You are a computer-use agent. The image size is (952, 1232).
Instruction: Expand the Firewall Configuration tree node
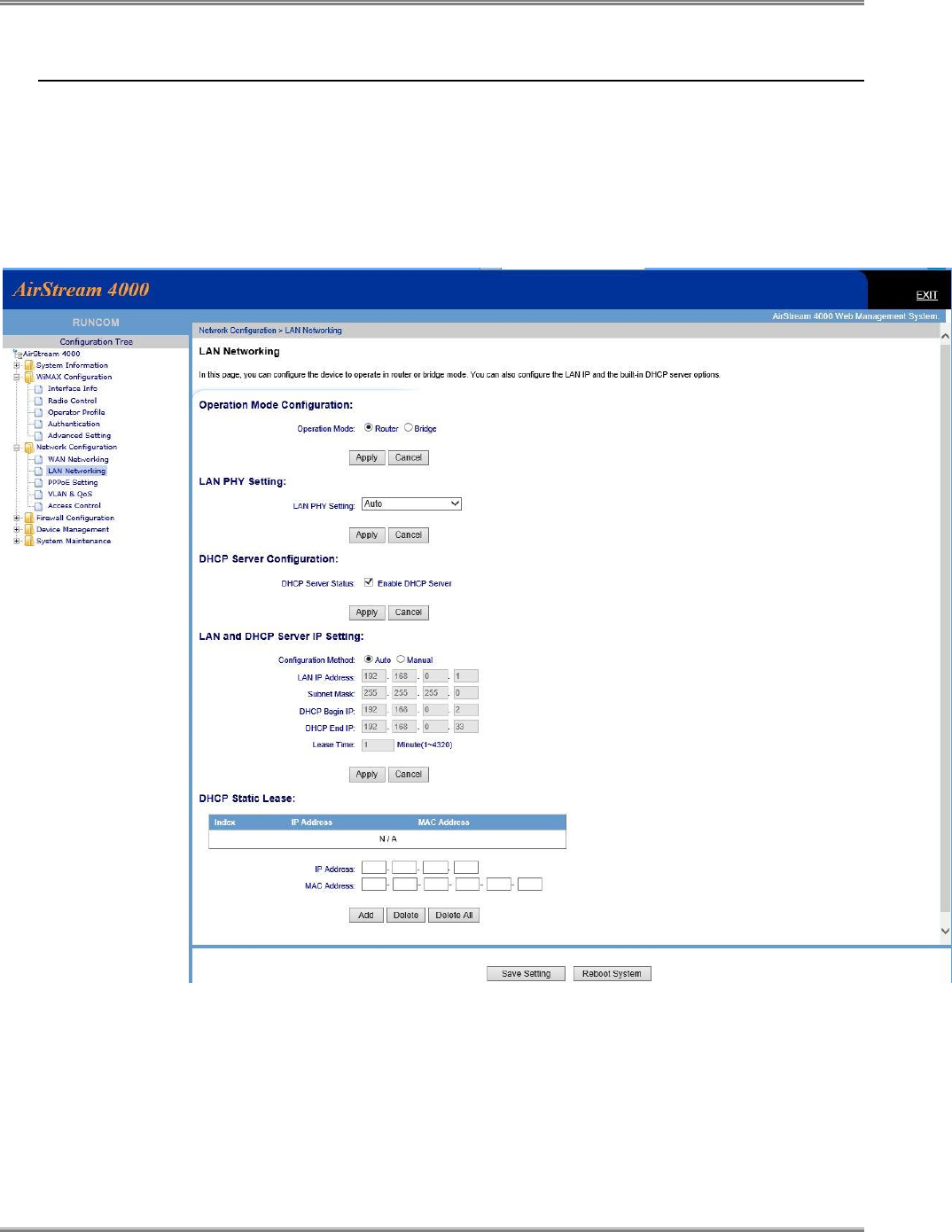point(17,518)
